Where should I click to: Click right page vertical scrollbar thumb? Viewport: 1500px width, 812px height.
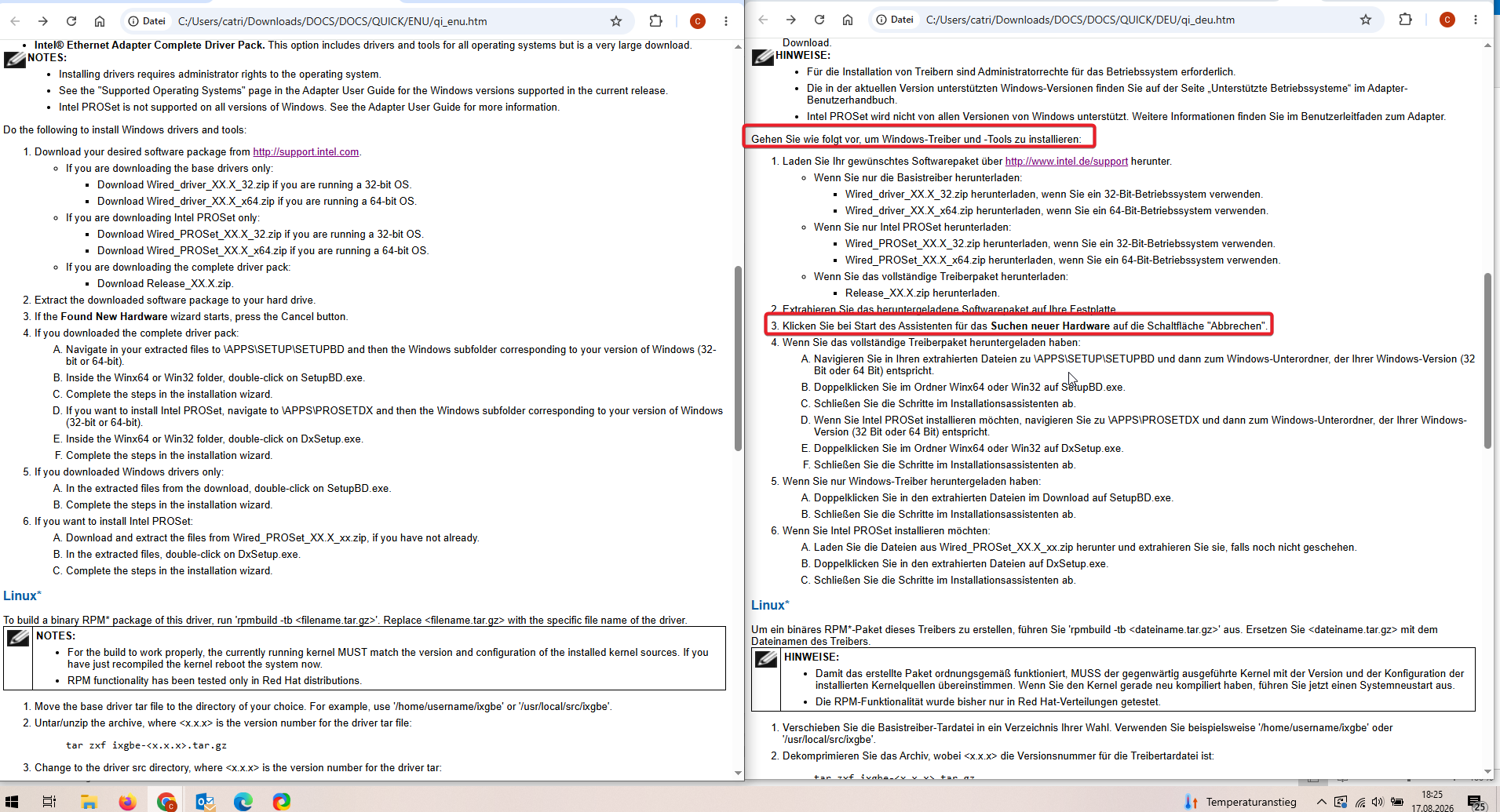tap(1487, 361)
